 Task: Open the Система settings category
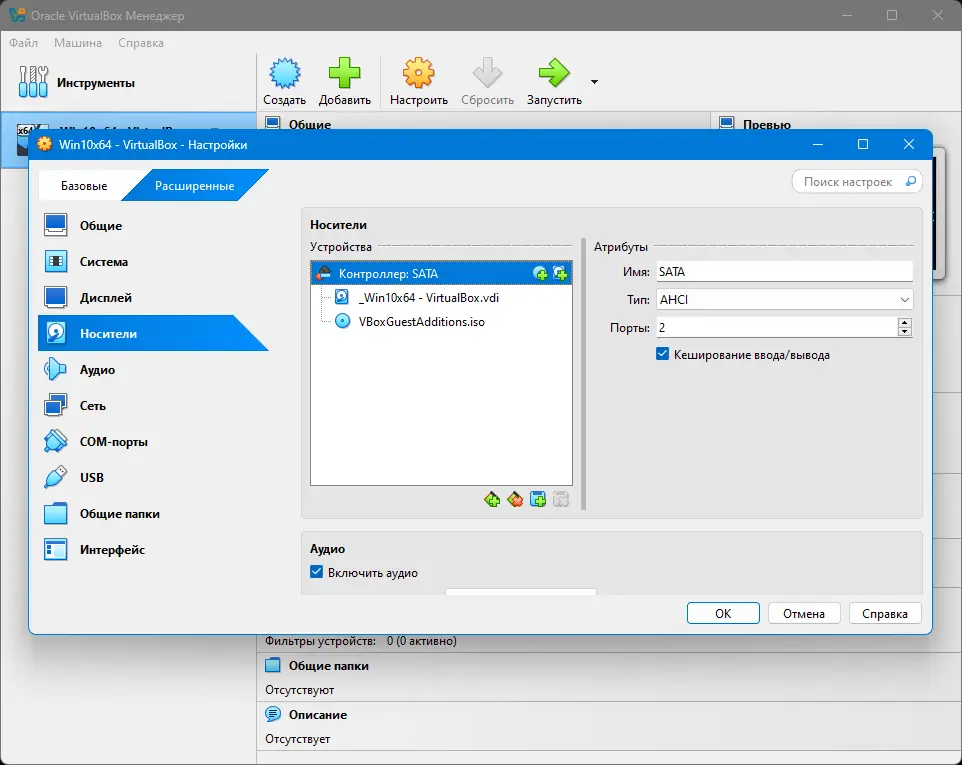click(x=153, y=262)
